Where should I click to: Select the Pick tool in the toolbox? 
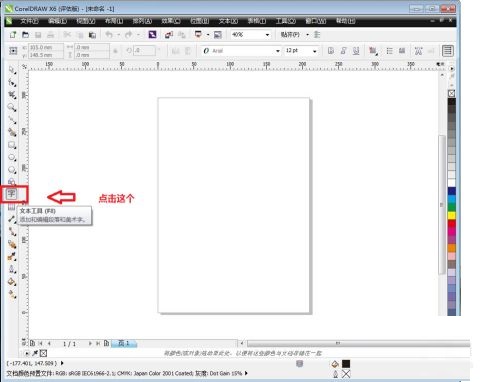tap(12, 70)
